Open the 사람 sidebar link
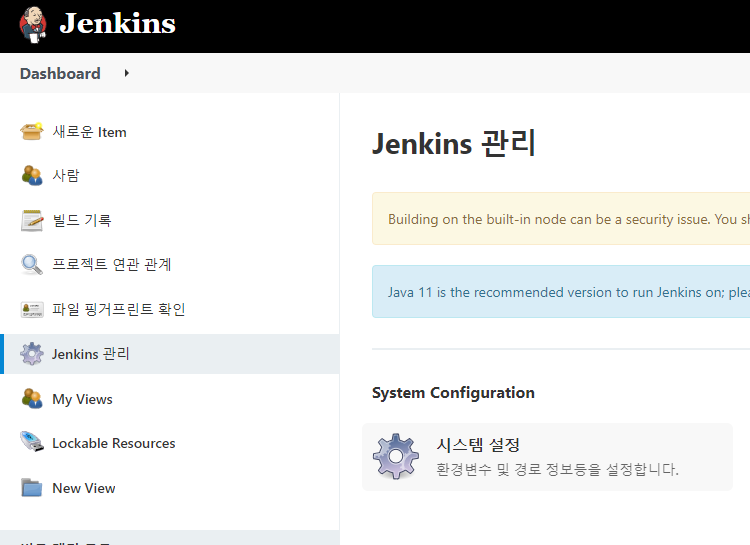The image size is (750, 545). pos(66,176)
